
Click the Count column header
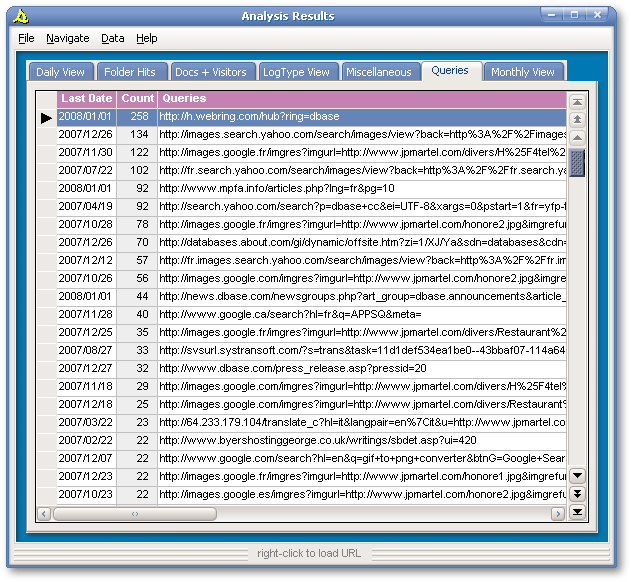137,99
